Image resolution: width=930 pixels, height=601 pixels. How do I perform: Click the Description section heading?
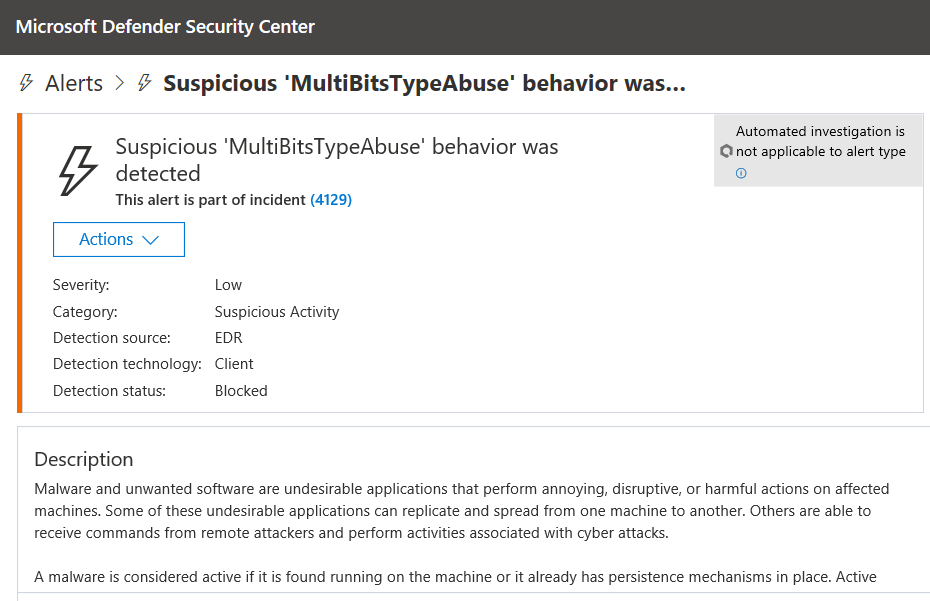pyautogui.click(x=84, y=460)
